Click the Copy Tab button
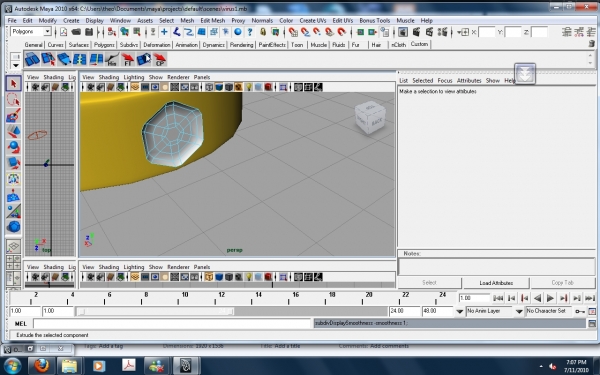 [x=562, y=283]
